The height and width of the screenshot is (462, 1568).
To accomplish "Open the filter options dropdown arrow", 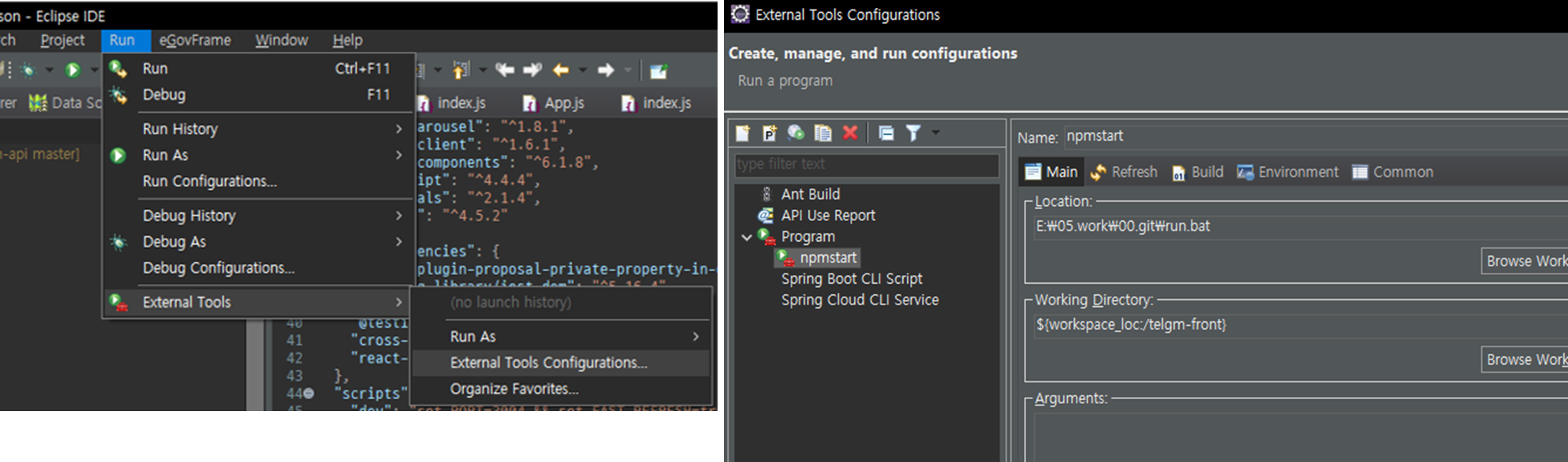I will coord(936,132).
